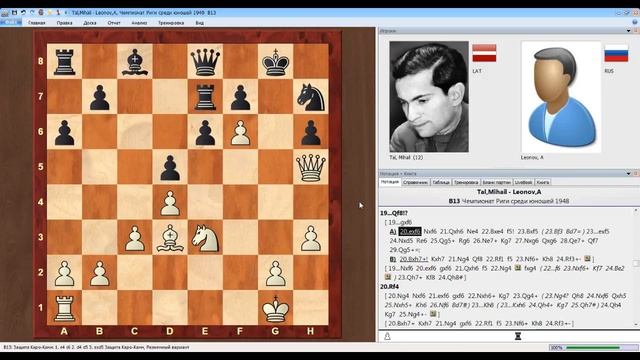
Task: Open the Доска ribbon tab
Action: click(90, 23)
